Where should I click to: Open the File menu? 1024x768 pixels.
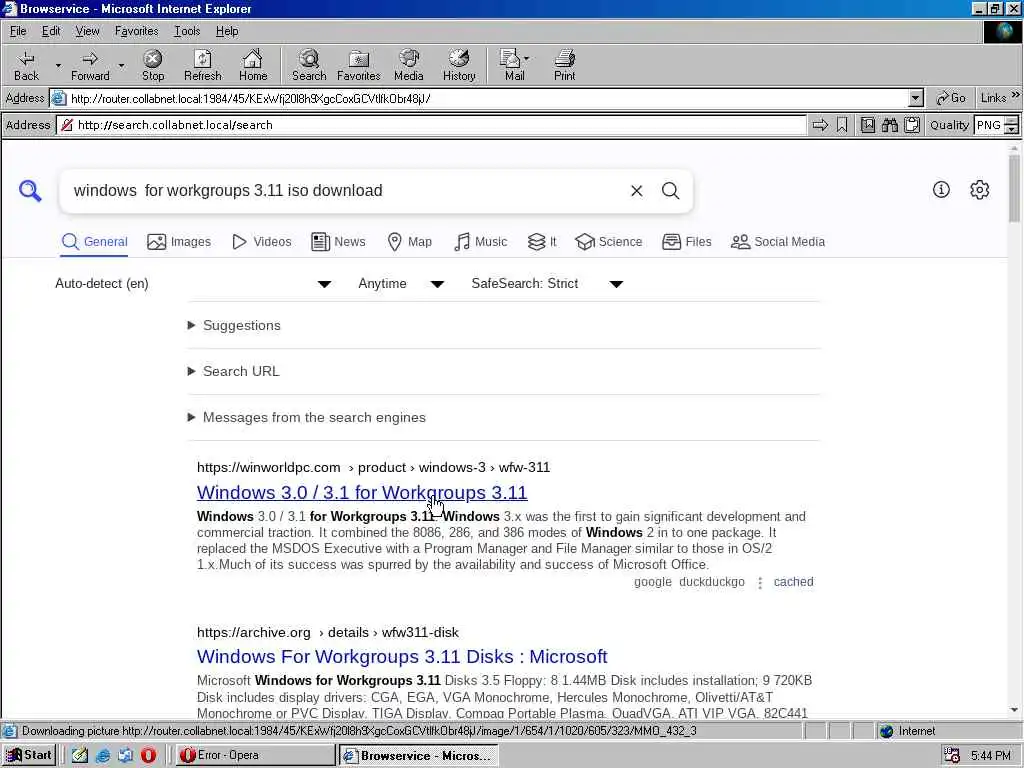[18, 31]
